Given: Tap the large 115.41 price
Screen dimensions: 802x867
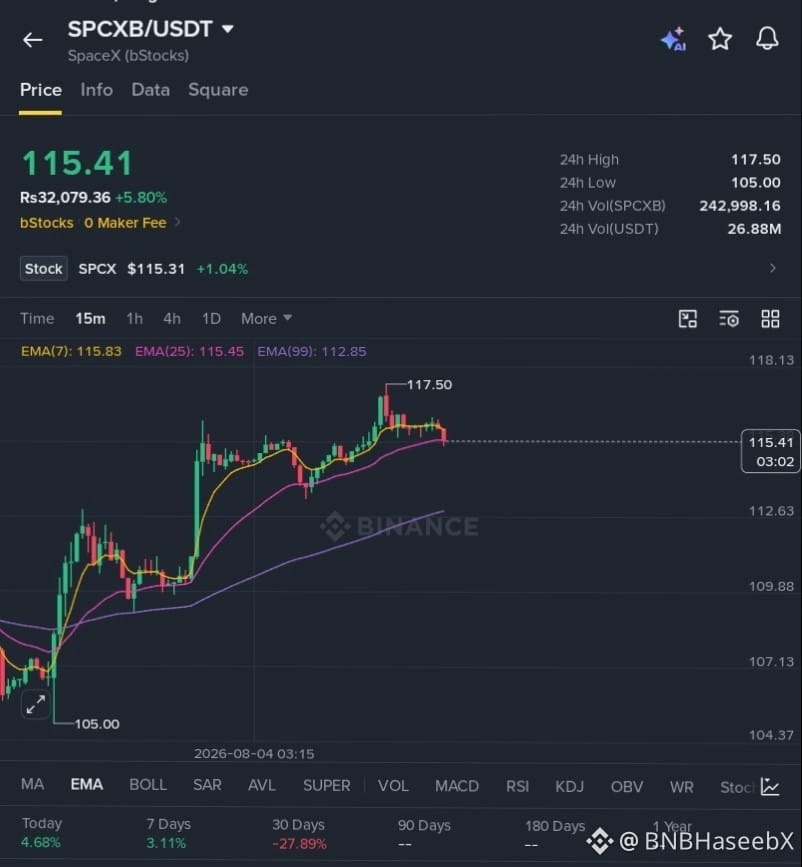Looking at the screenshot, I should click(77, 164).
